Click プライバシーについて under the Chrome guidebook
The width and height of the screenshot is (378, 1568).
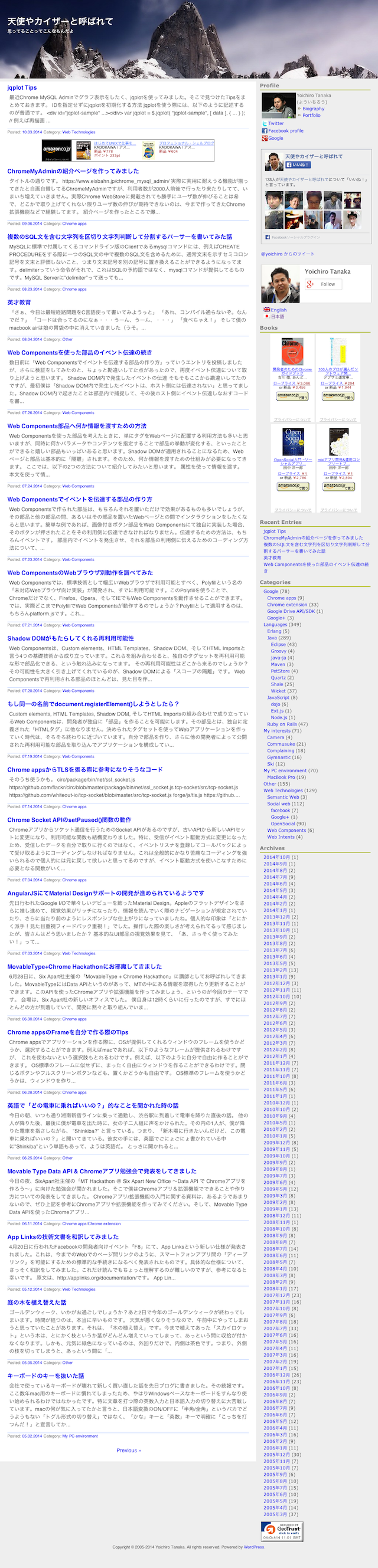(x=292, y=420)
